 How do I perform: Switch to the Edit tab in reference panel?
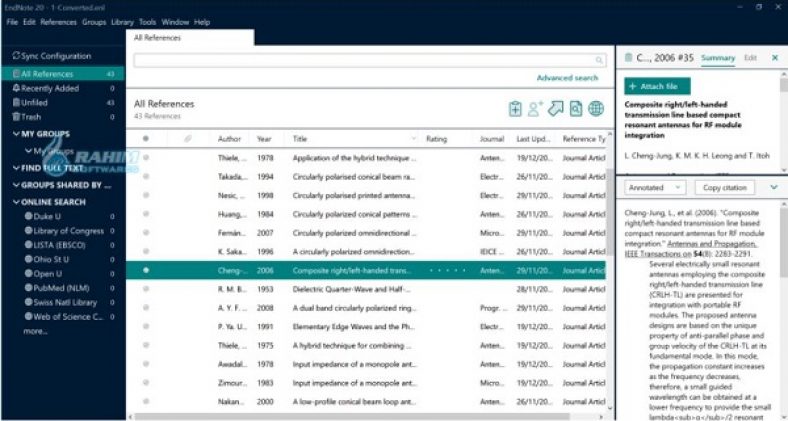coord(750,58)
